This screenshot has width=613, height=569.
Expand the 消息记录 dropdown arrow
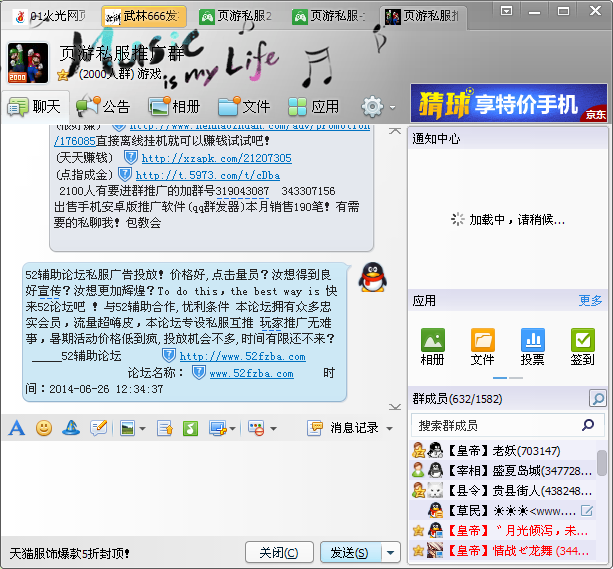click(x=389, y=429)
